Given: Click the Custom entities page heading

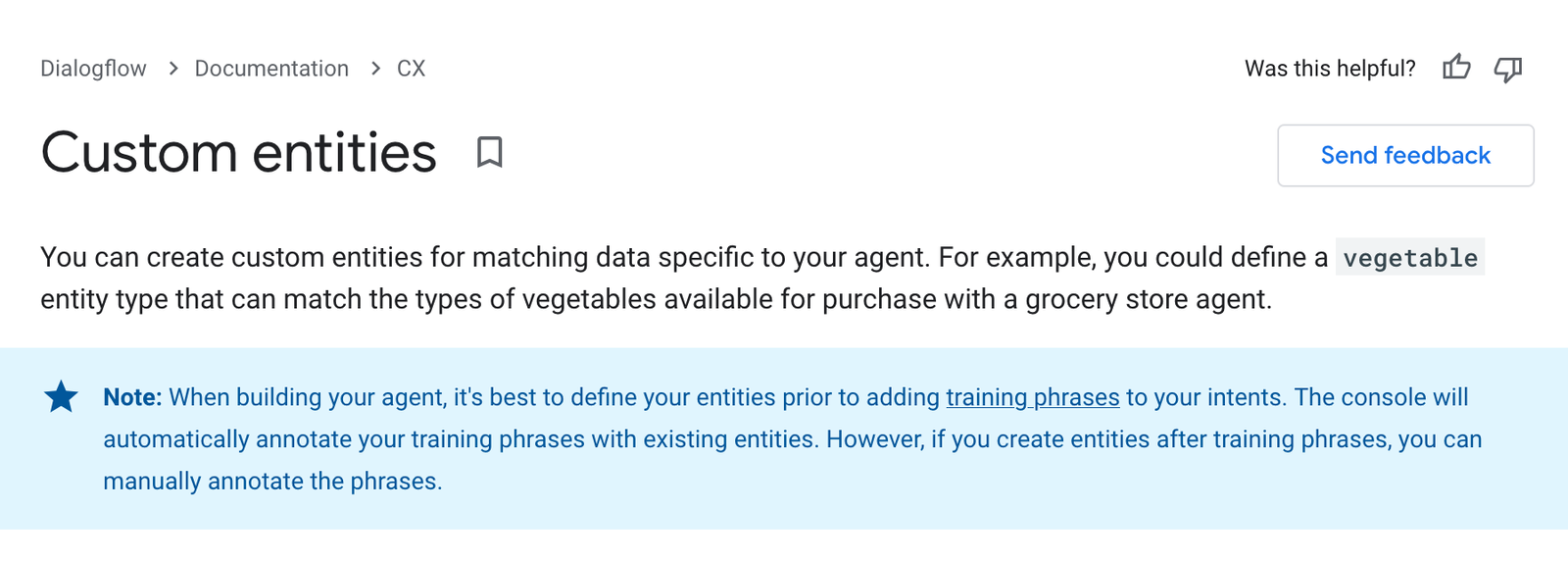Looking at the screenshot, I should (239, 153).
